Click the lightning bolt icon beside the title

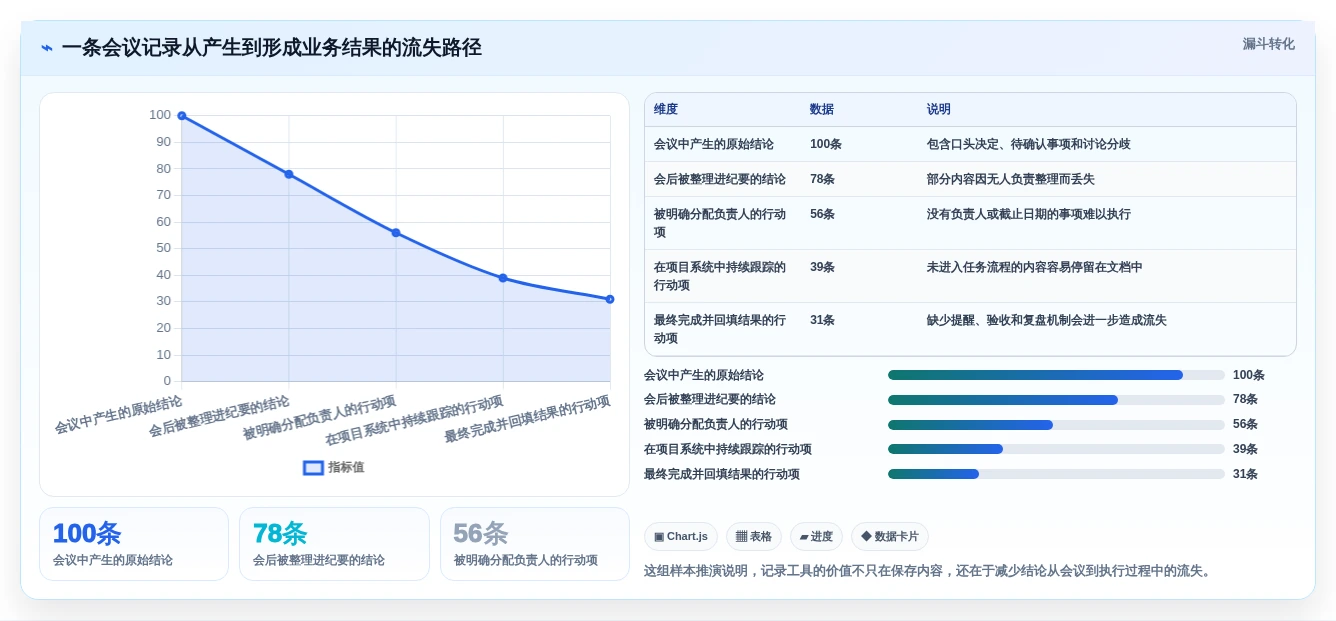(47, 47)
